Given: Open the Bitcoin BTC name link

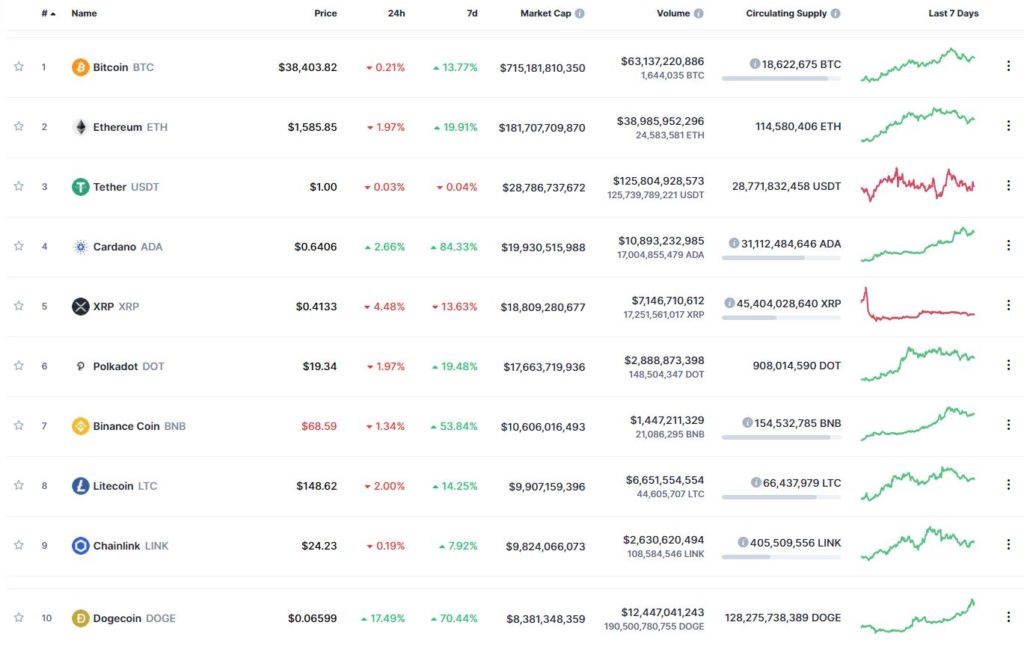Looking at the screenshot, I should click(x=123, y=67).
